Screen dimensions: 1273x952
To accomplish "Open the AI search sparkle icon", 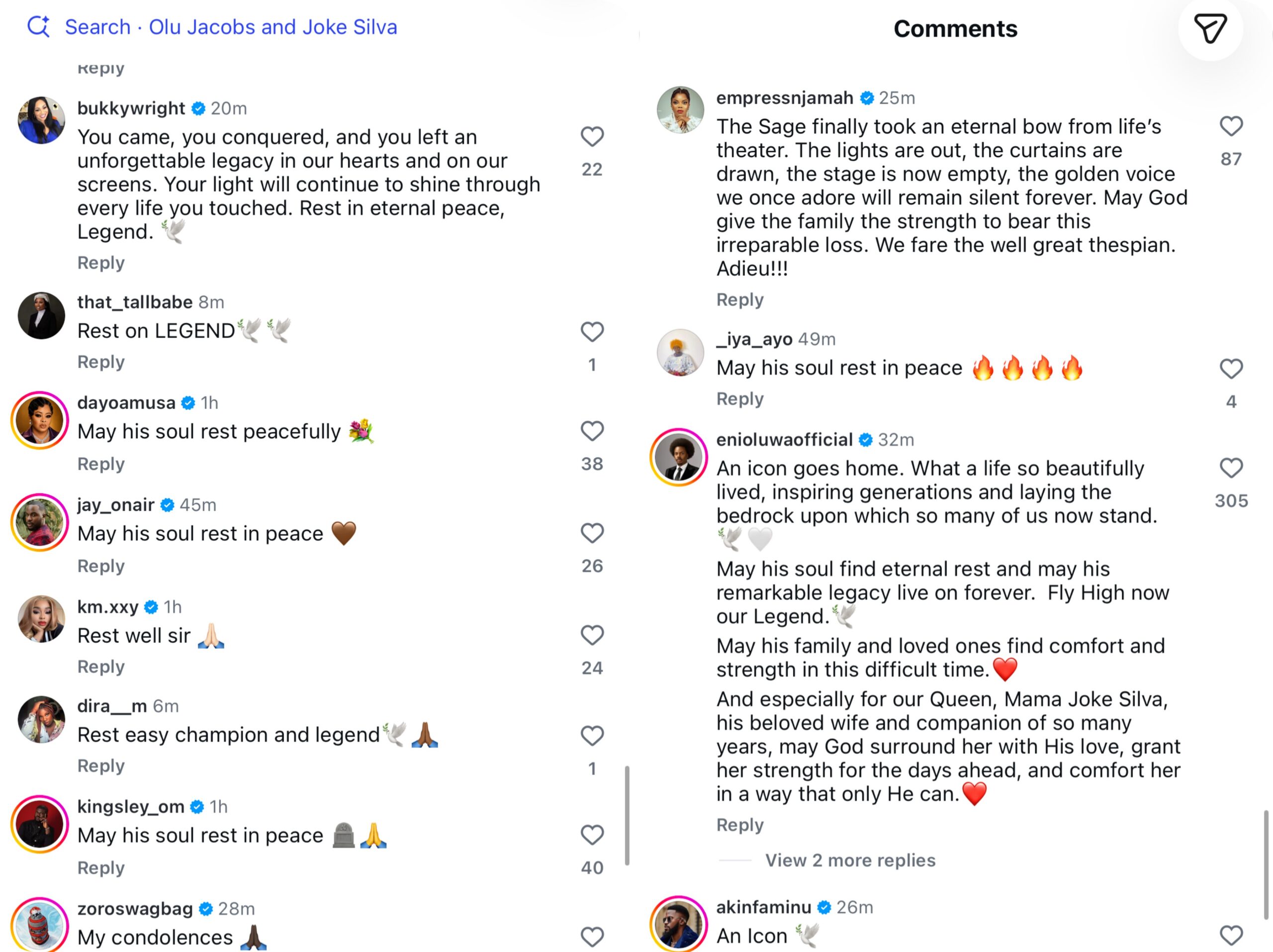I will point(39,26).
